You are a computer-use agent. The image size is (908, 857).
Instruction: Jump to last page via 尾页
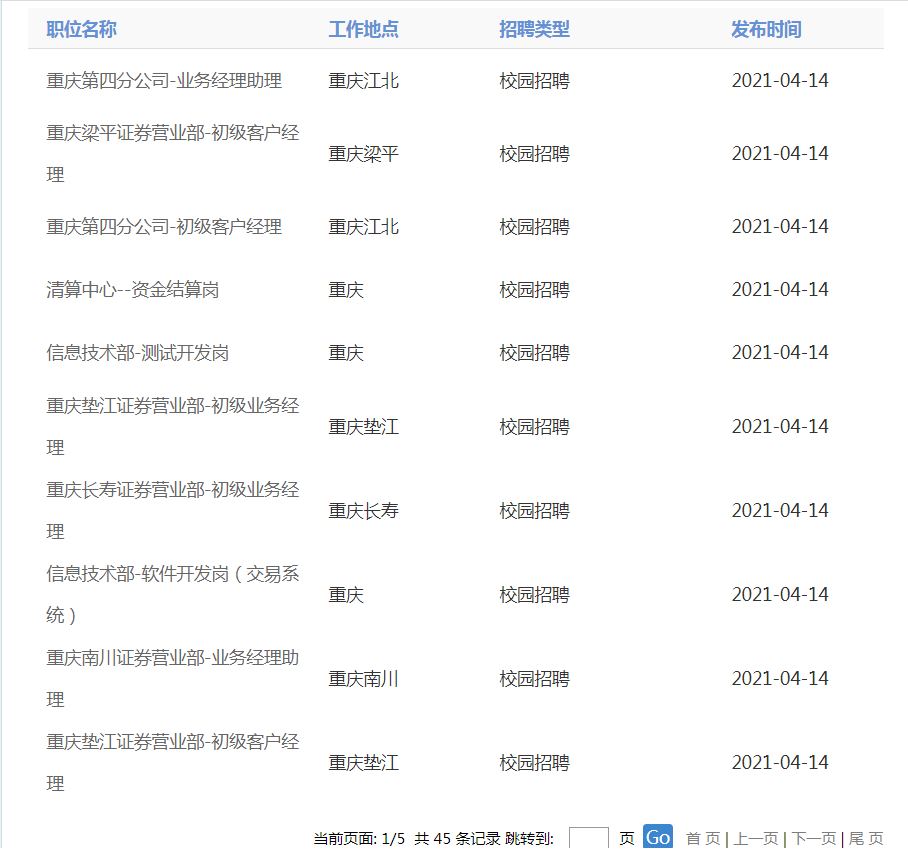pyautogui.click(x=866, y=838)
